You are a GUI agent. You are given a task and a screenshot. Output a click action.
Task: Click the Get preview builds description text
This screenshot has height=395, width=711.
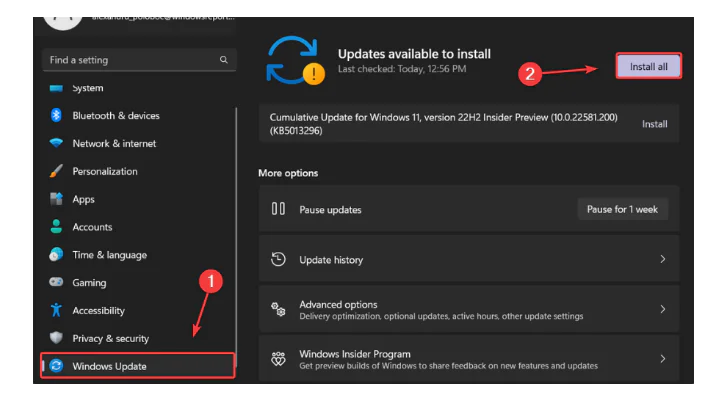coord(448,366)
